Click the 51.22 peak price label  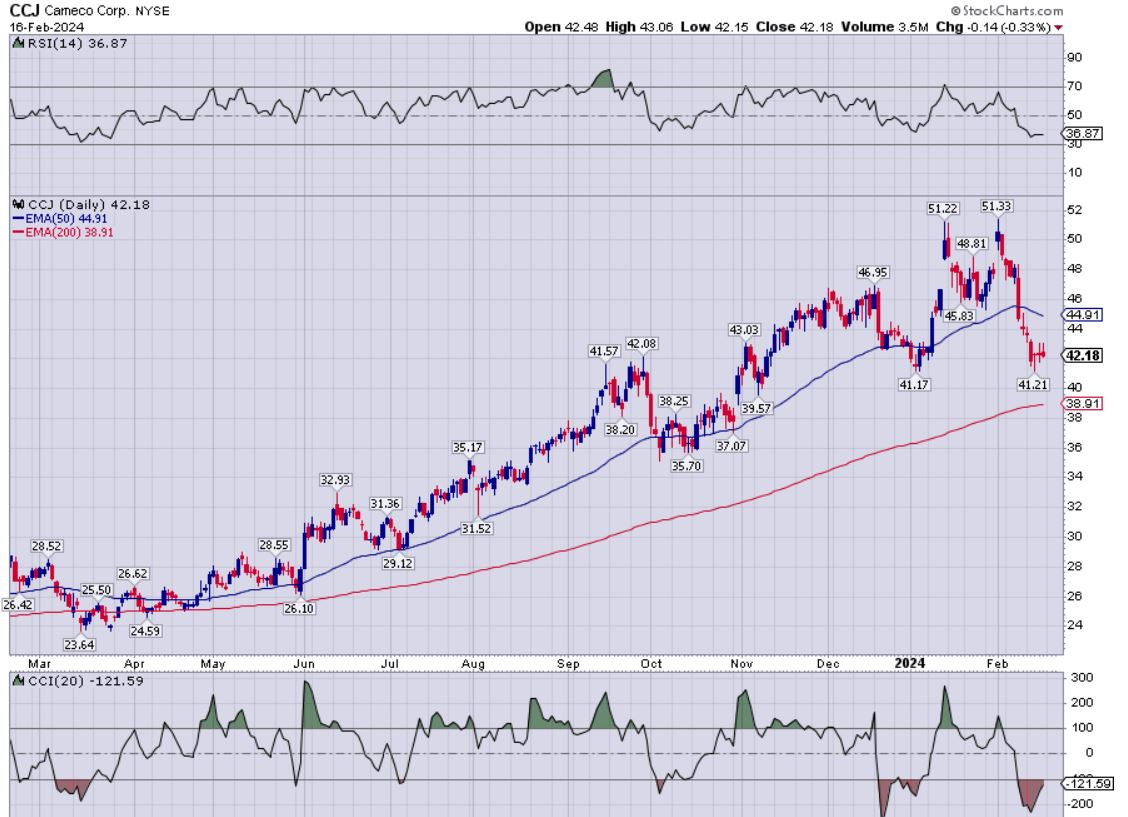coord(942,209)
